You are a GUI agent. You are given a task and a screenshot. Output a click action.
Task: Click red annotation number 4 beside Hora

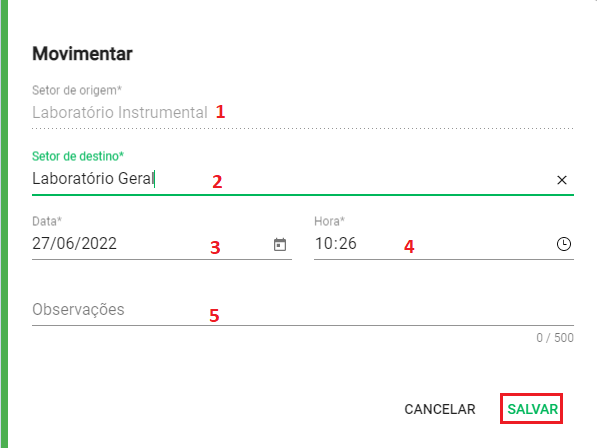(409, 247)
